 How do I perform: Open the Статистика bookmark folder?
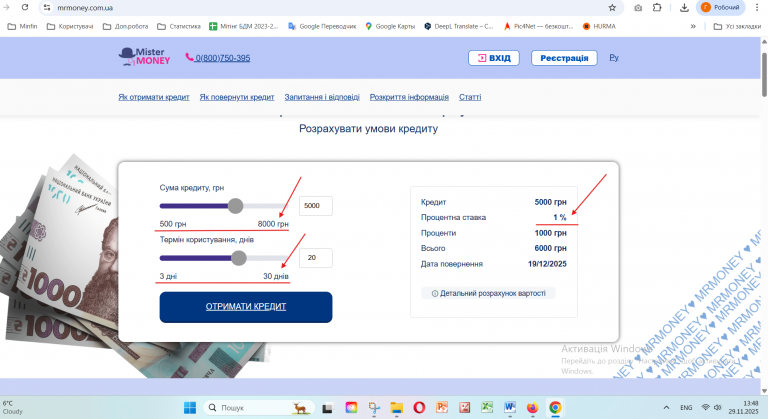pos(179,26)
